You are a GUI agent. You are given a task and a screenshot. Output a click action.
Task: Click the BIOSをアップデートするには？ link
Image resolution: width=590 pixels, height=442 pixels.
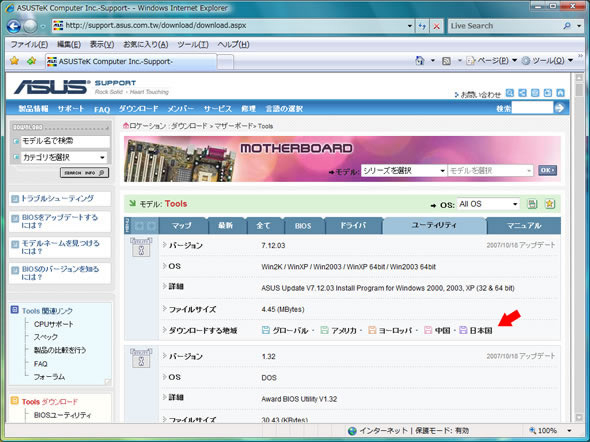[59, 221]
